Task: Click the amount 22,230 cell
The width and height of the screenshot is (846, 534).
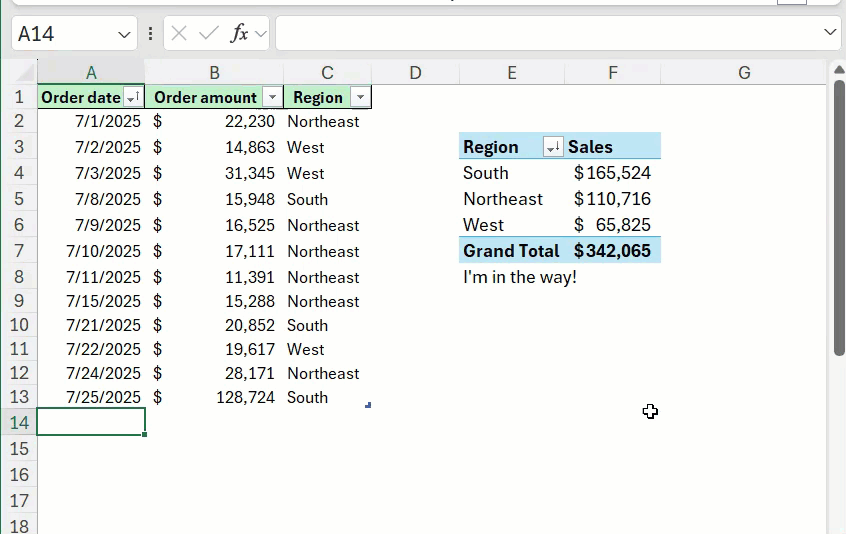Action: tap(214, 121)
